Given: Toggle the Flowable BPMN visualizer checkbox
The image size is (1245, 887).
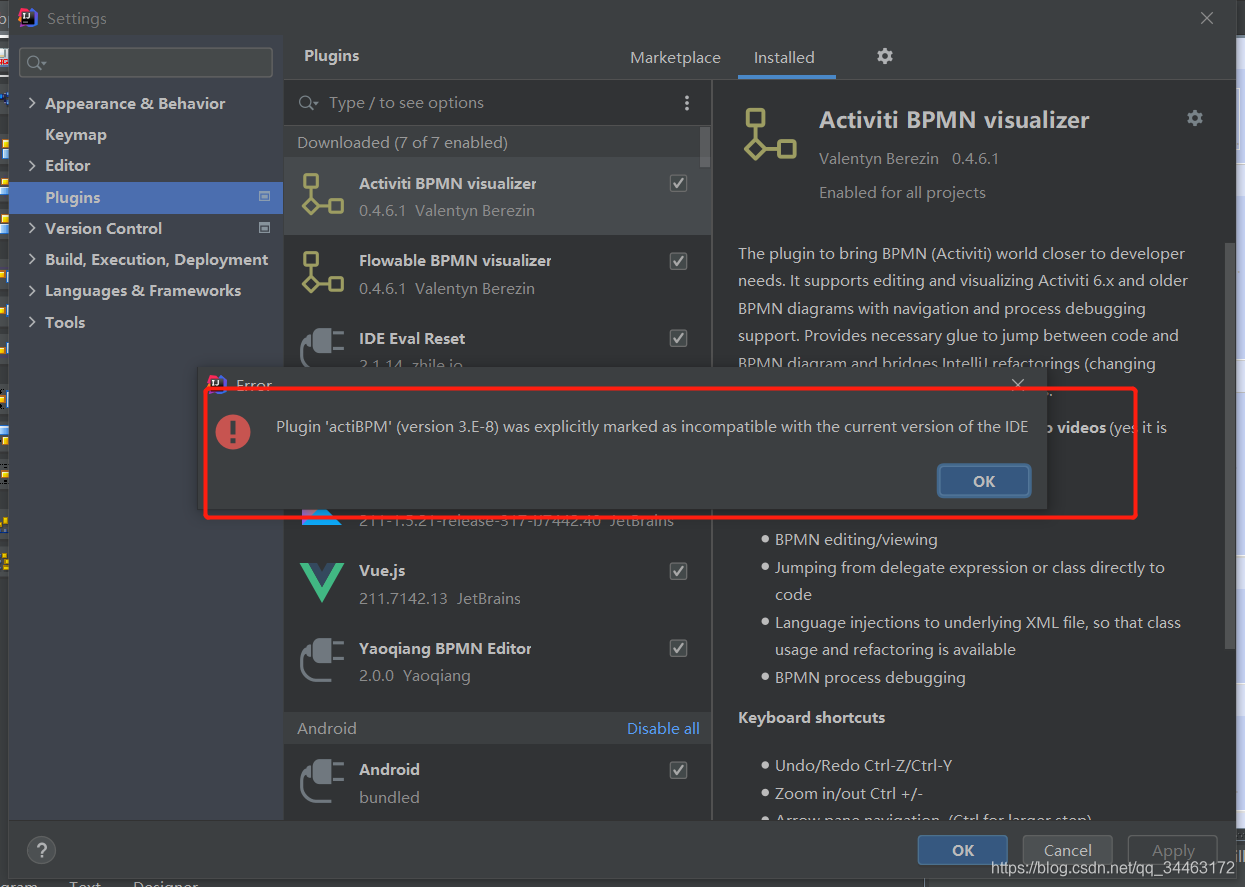Looking at the screenshot, I should pos(678,261).
